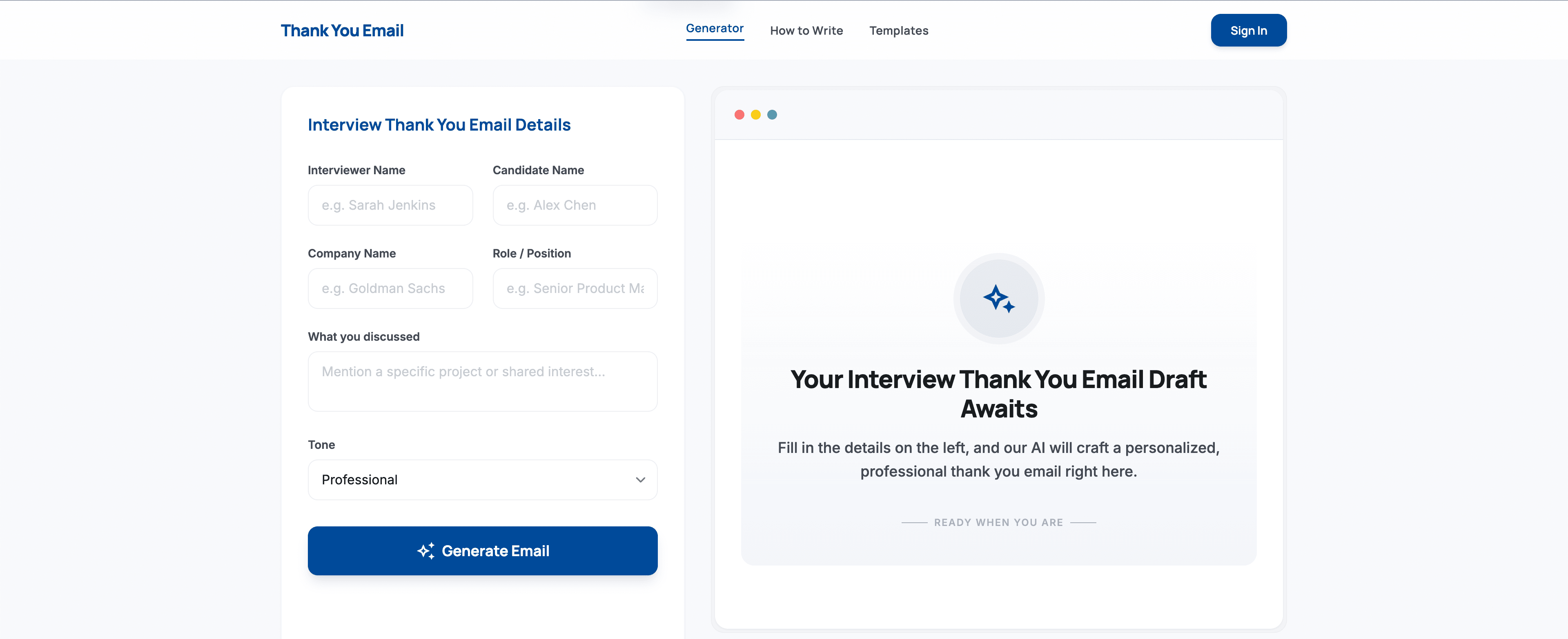Click the Fill in the details description
Image resolution: width=1568 pixels, height=639 pixels.
click(x=998, y=459)
